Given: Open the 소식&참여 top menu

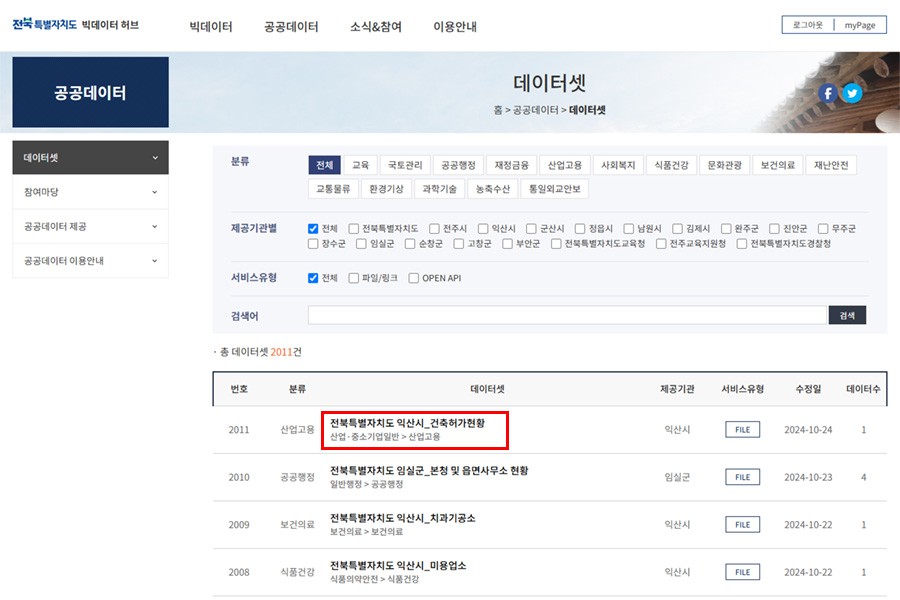Looking at the screenshot, I should [376, 26].
